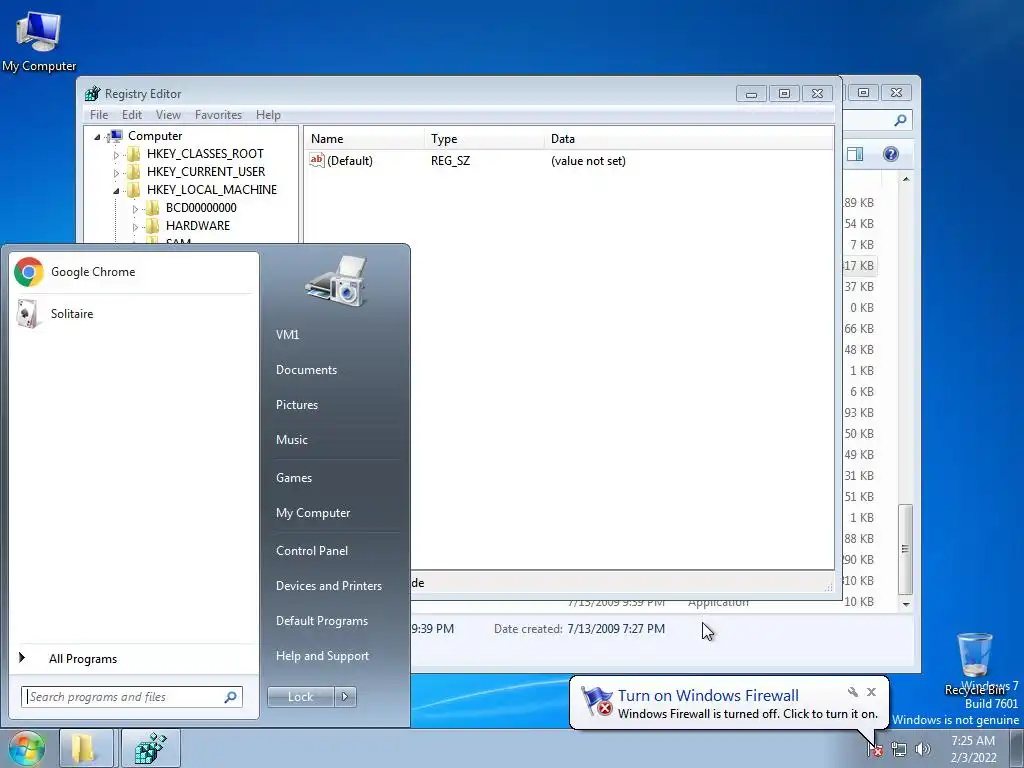Viewport: 1024px width, 768px height.
Task: Click the firewall shield flag icon in balloon
Action: point(596,703)
